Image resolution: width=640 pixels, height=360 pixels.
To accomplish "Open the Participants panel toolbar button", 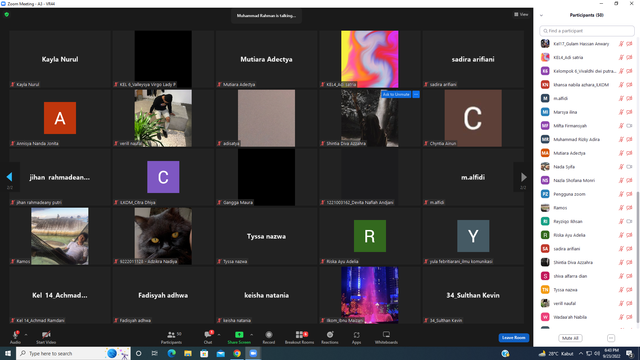I will click(x=171, y=337).
